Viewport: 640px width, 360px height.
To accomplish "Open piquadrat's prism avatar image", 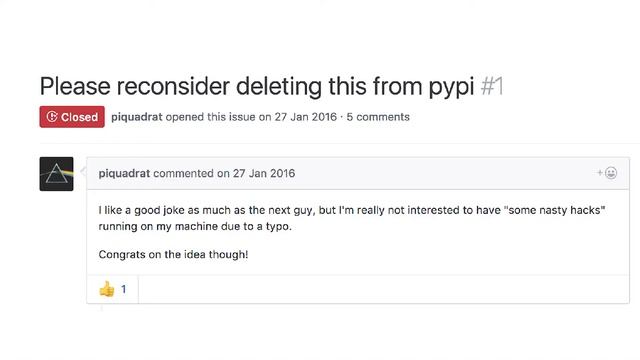I will (56, 174).
